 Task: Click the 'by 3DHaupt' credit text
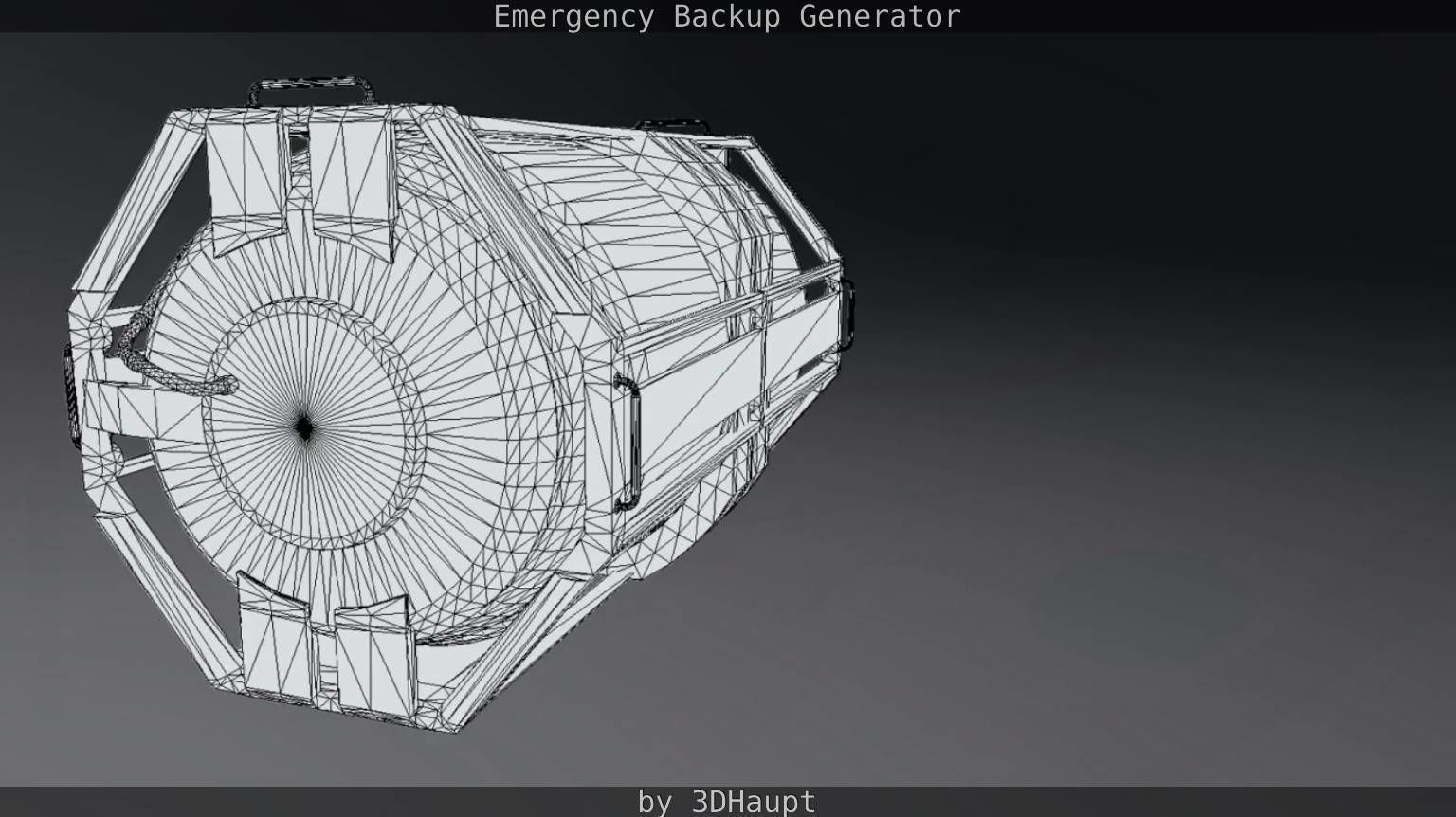(727, 802)
